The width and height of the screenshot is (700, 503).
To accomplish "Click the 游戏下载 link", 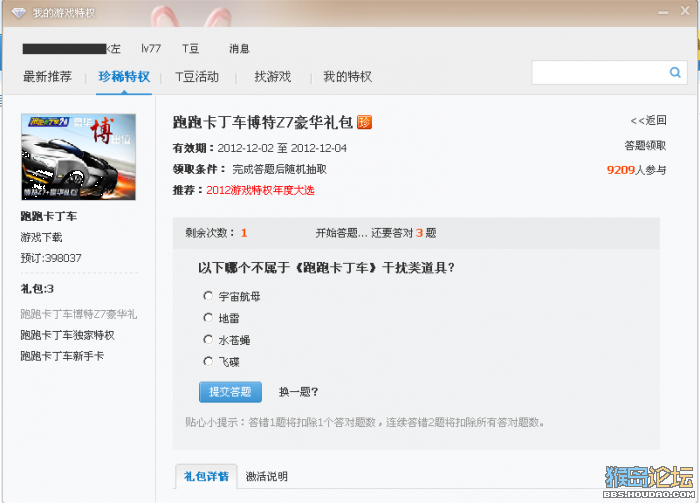I will tap(41, 237).
